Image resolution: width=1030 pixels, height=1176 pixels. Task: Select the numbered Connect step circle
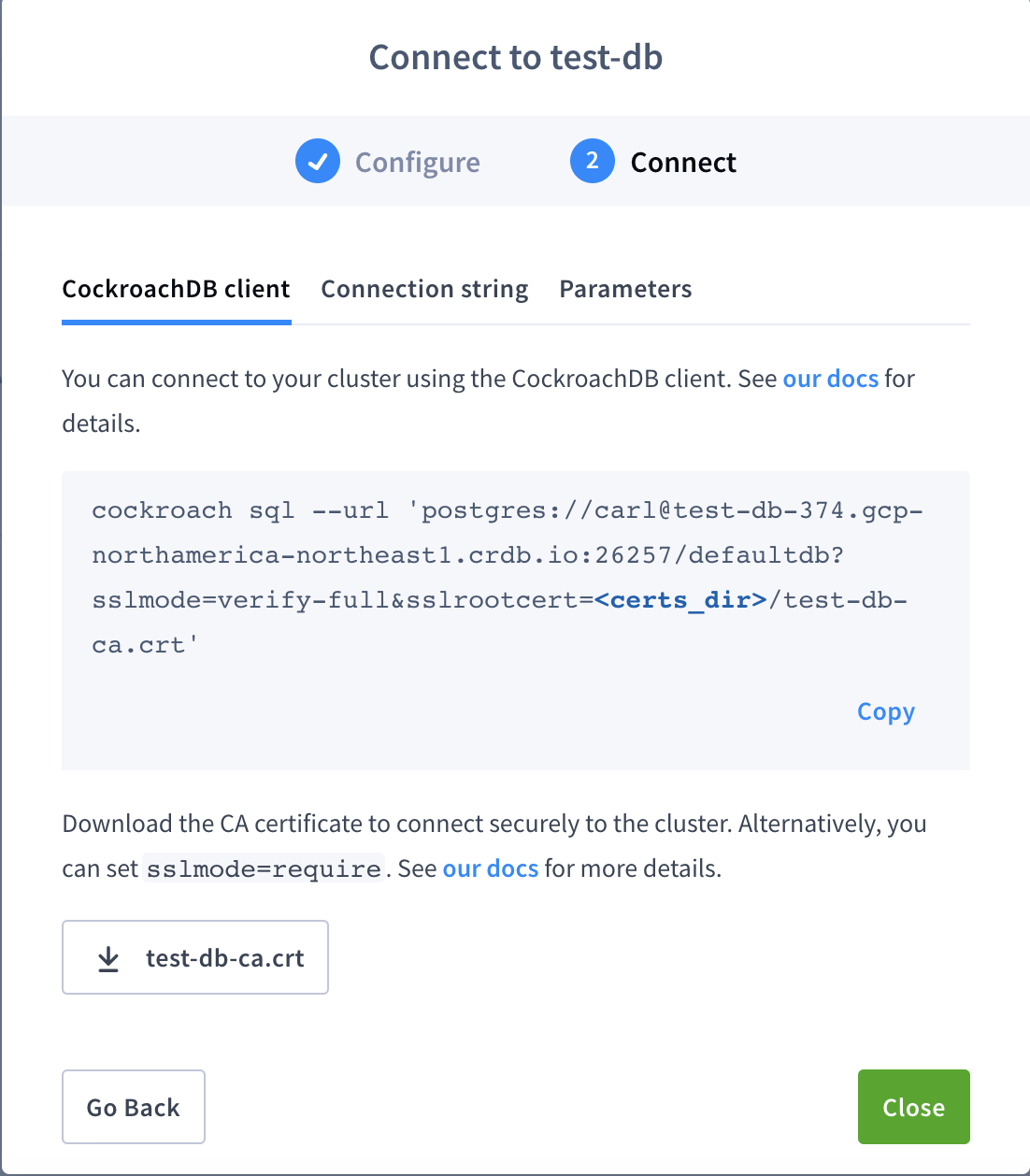[592, 161]
